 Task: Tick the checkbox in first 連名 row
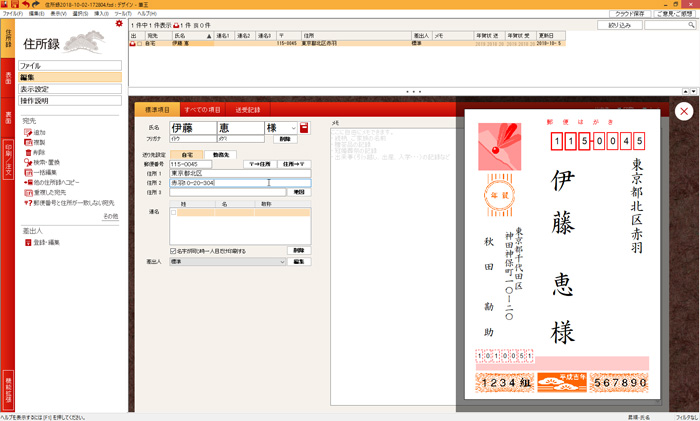pos(174,212)
